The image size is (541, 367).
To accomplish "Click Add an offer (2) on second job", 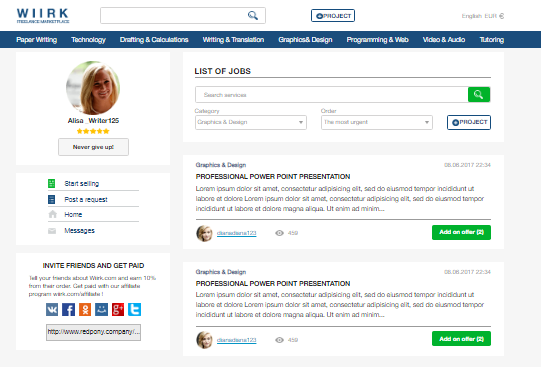I will pos(461,339).
